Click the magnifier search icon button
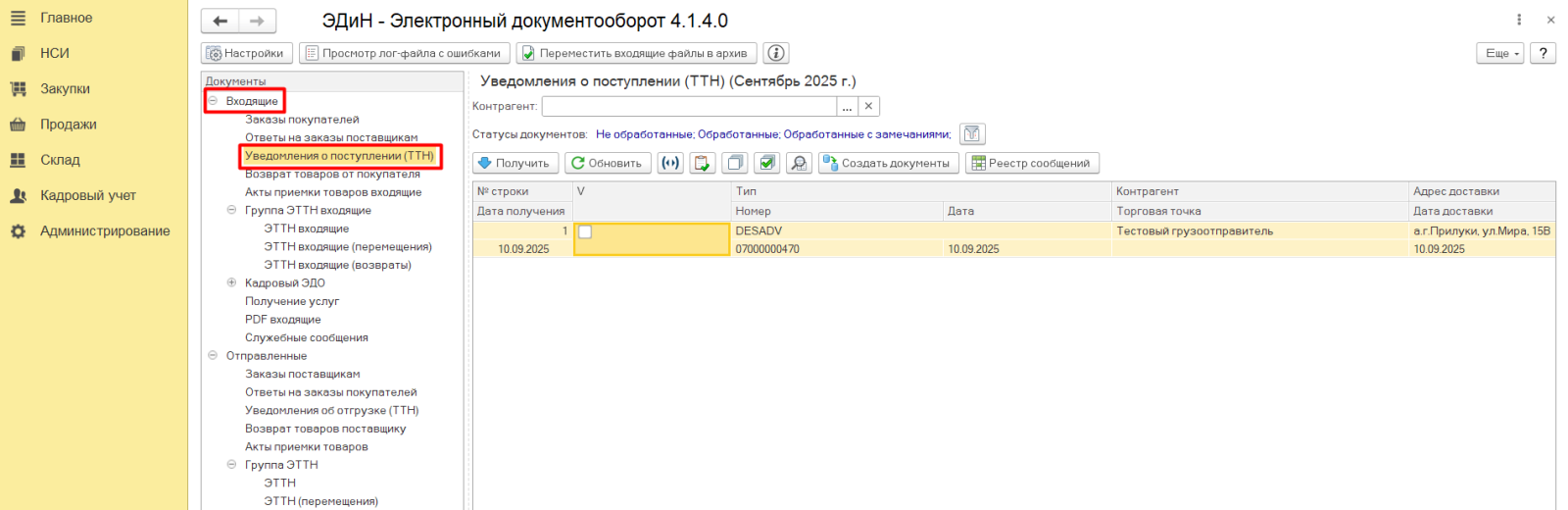 [800, 163]
